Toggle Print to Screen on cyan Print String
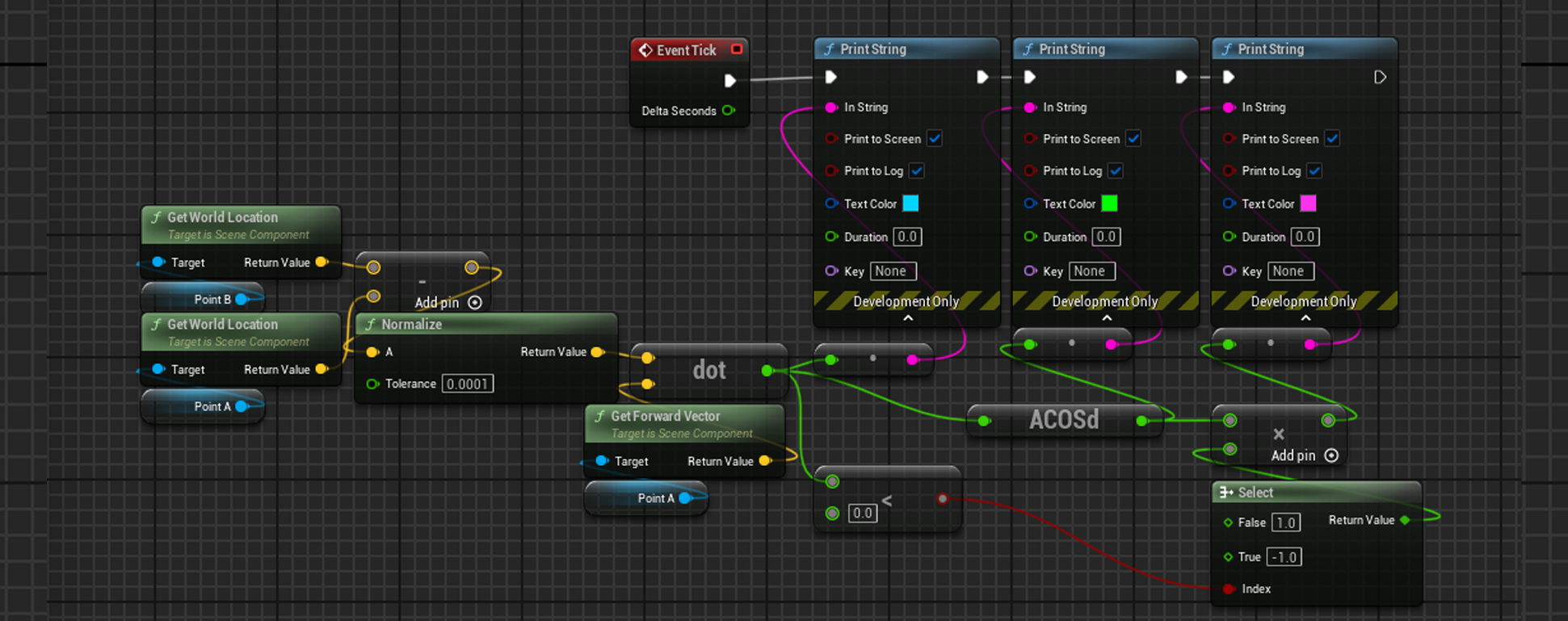Screen dimensions: 1568x621 [x=935, y=139]
